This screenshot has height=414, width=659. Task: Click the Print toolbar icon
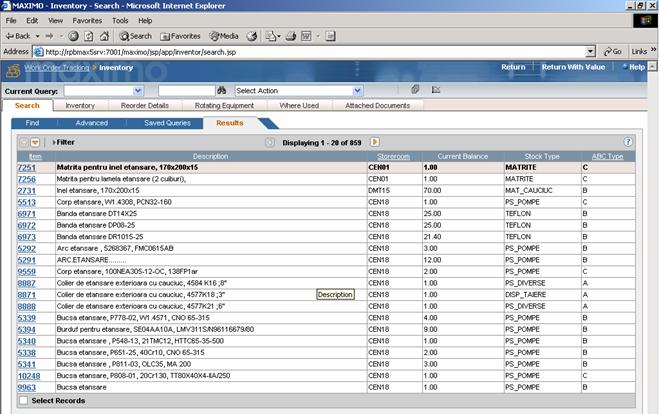click(291, 36)
